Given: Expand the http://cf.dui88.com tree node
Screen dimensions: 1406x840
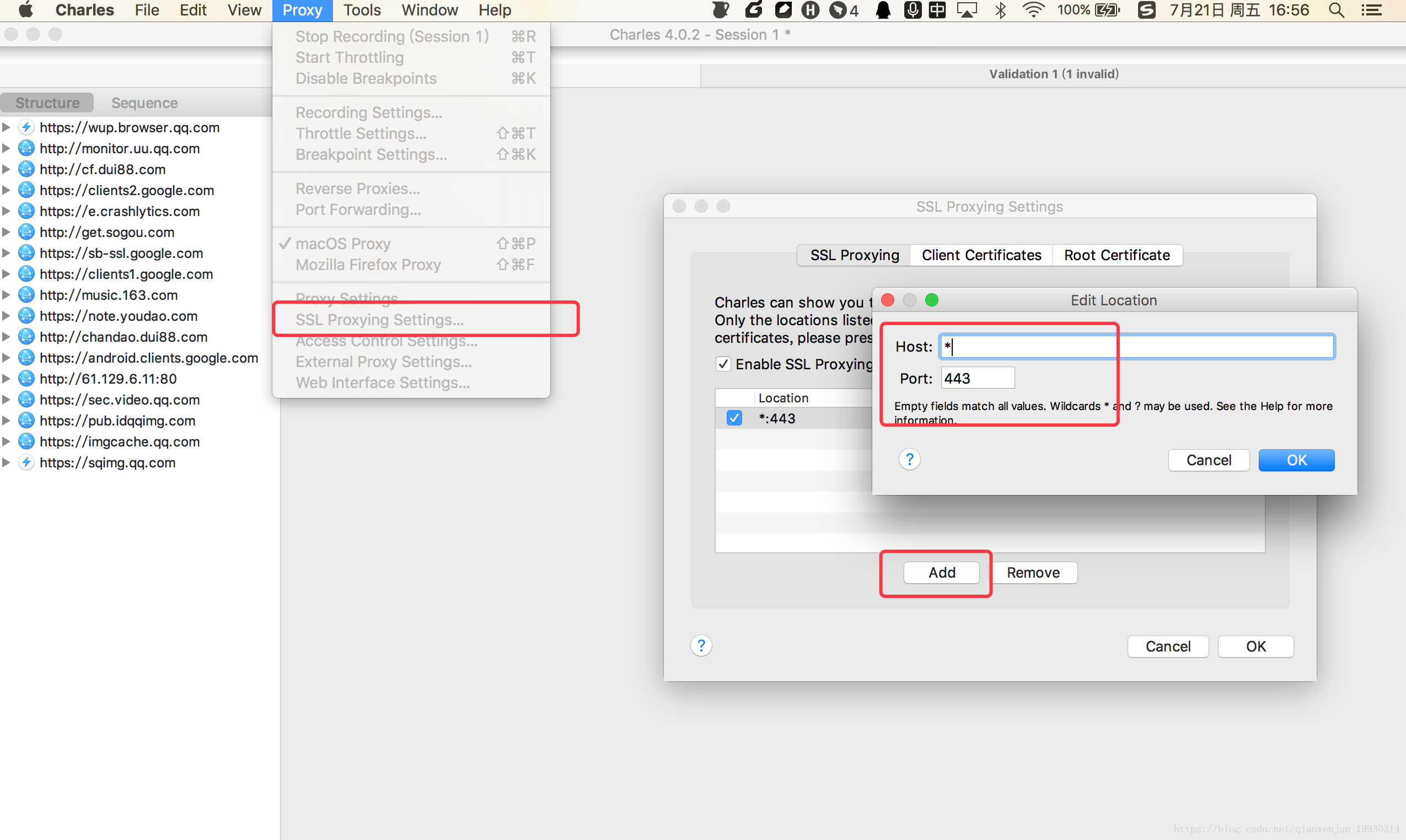Looking at the screenshot, I should click(x=6, y=169).
